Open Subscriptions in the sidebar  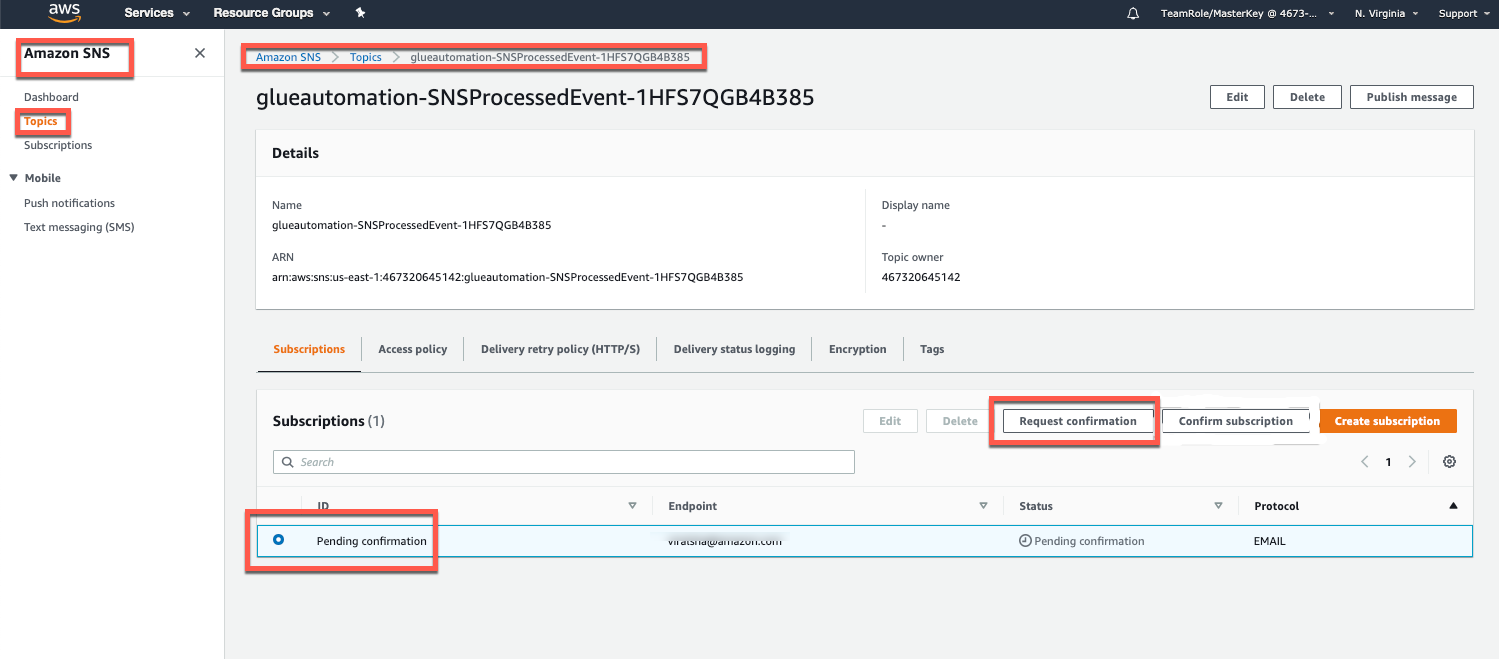pyautogui.click(x=58, y=145)
